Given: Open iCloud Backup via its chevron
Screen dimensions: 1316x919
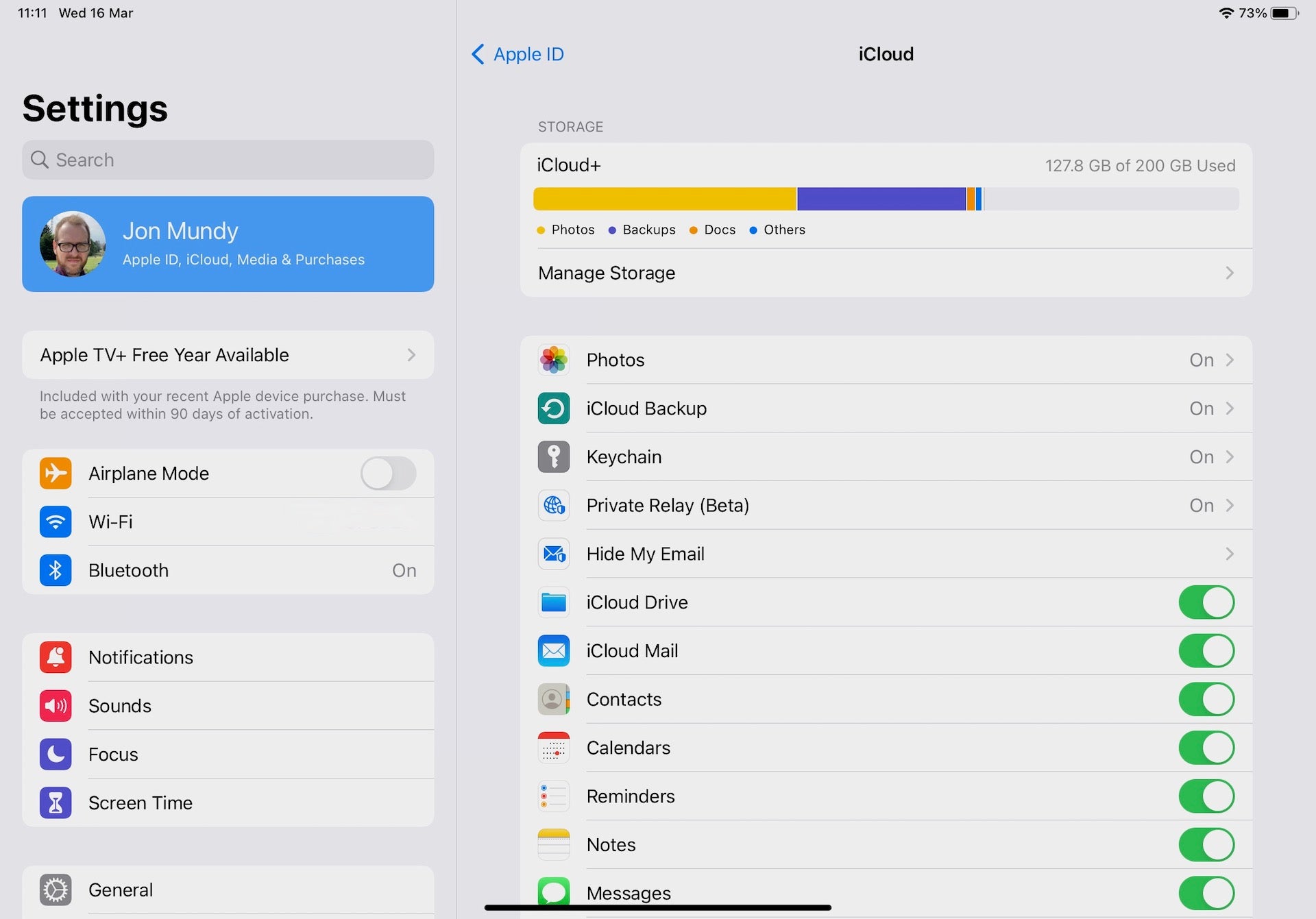Looking at the screenshot, I should pyautogui.click(x=1230, y=408).
